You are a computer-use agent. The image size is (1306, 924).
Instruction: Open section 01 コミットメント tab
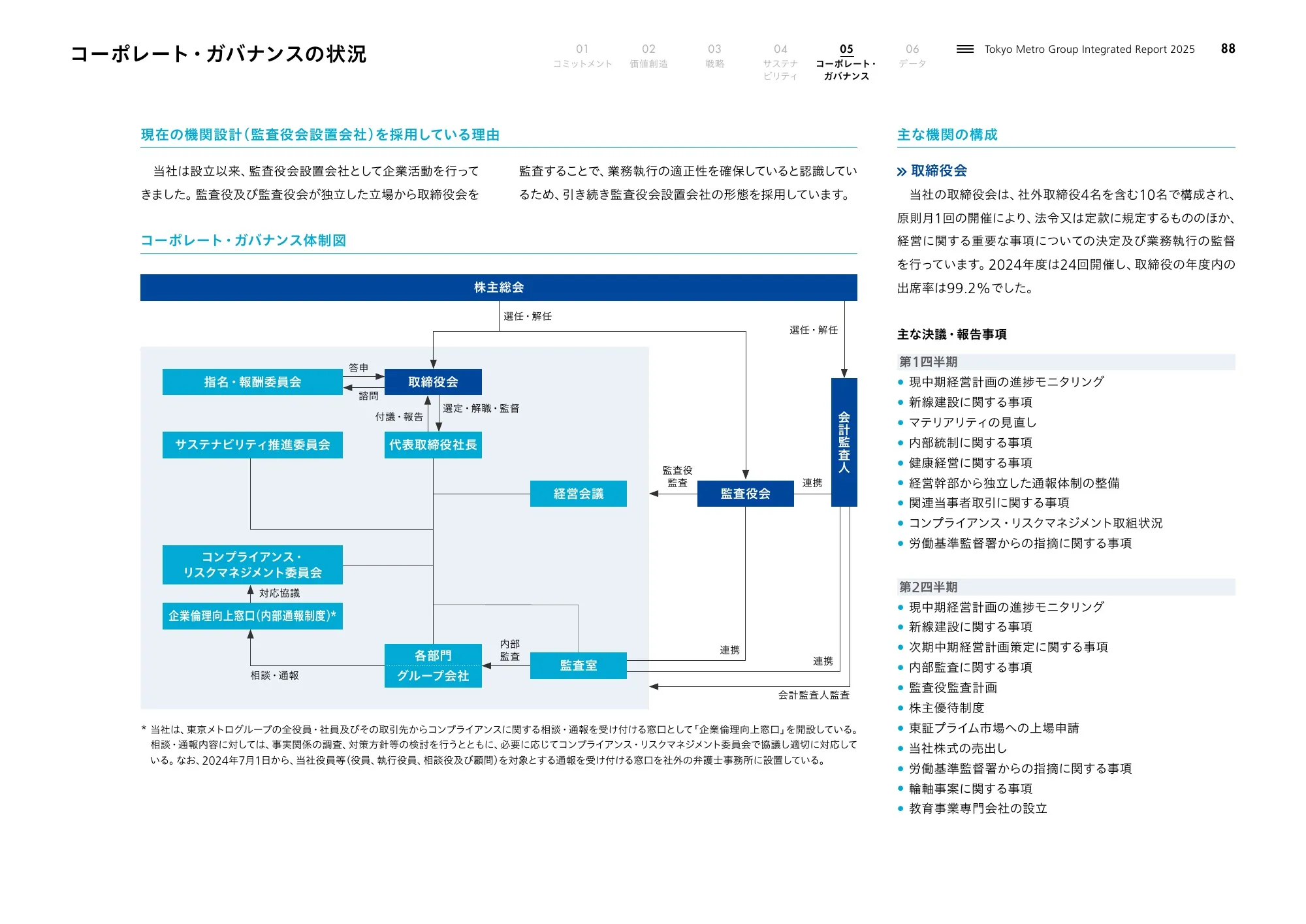tap(582, 56)
